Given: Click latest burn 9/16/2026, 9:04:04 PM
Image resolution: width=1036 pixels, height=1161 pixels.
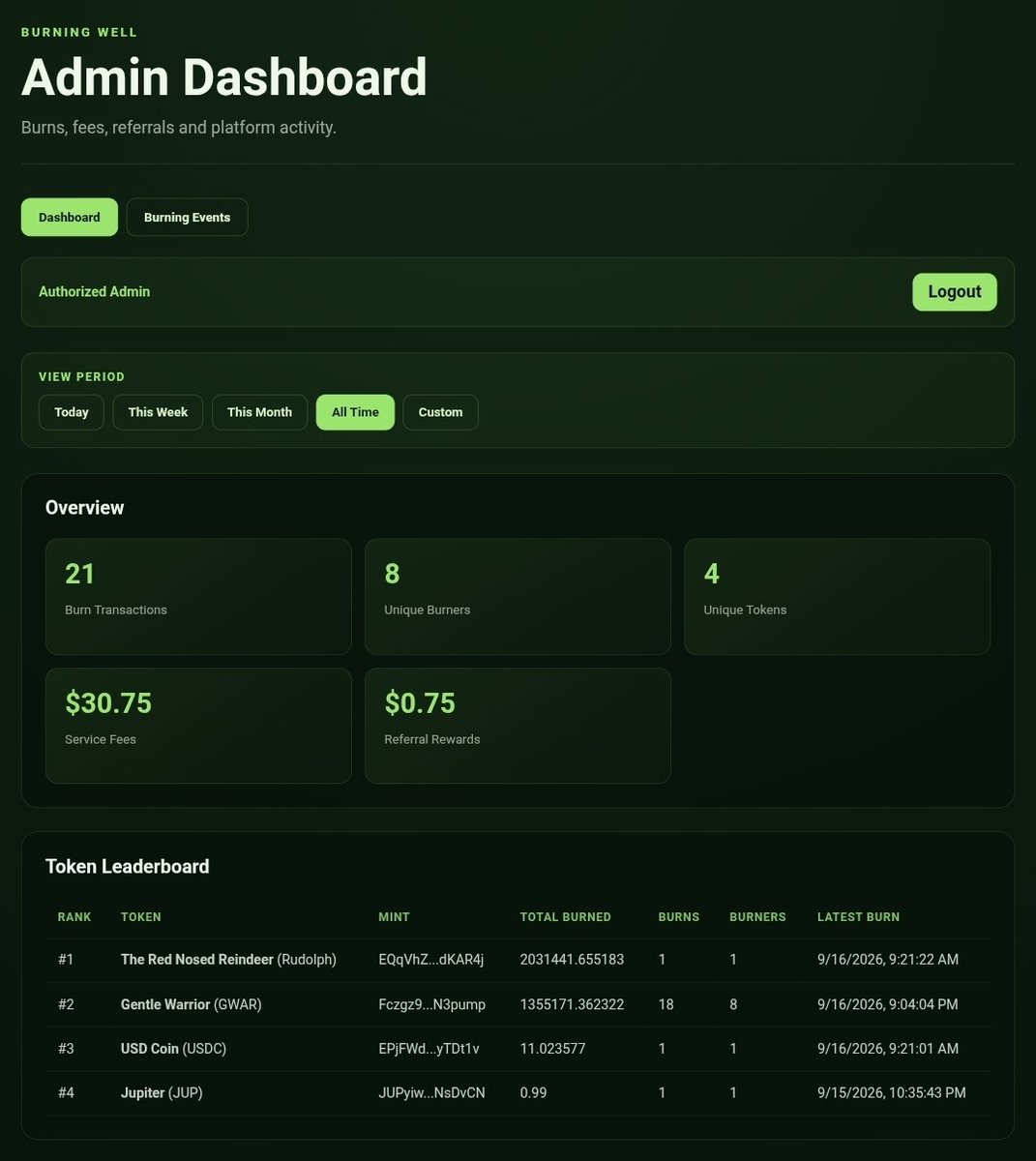Looking at the screenshot, I should click(x=888, y=1004).
